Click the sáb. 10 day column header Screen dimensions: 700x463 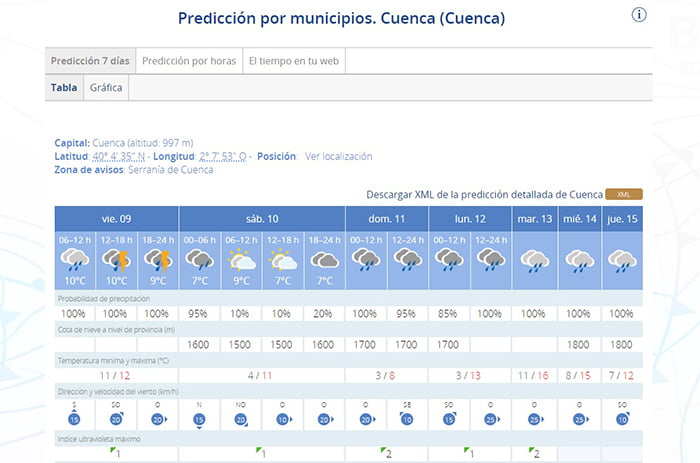point(262,218)
